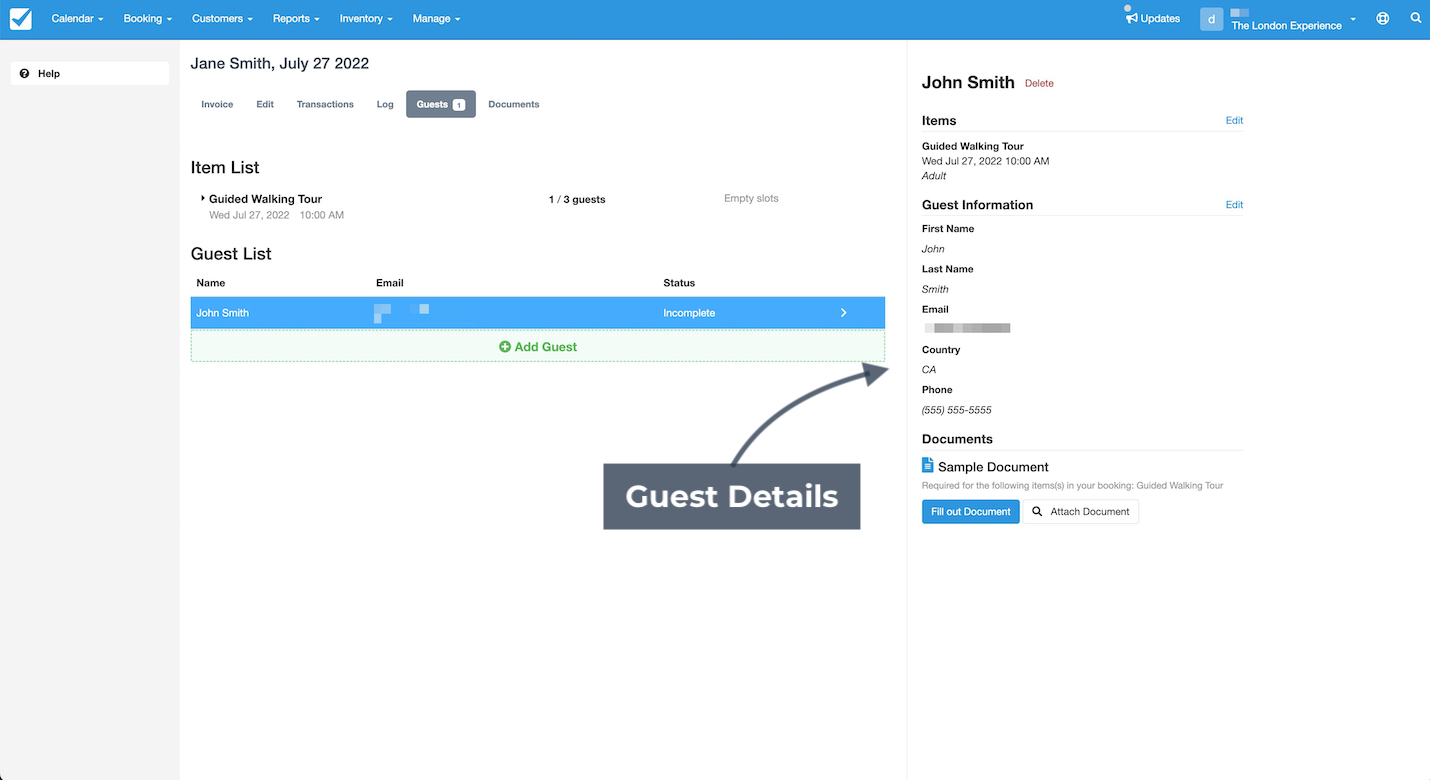Edit the Items section
The image size is (1430, 780).
click(x=1234, y=120)
